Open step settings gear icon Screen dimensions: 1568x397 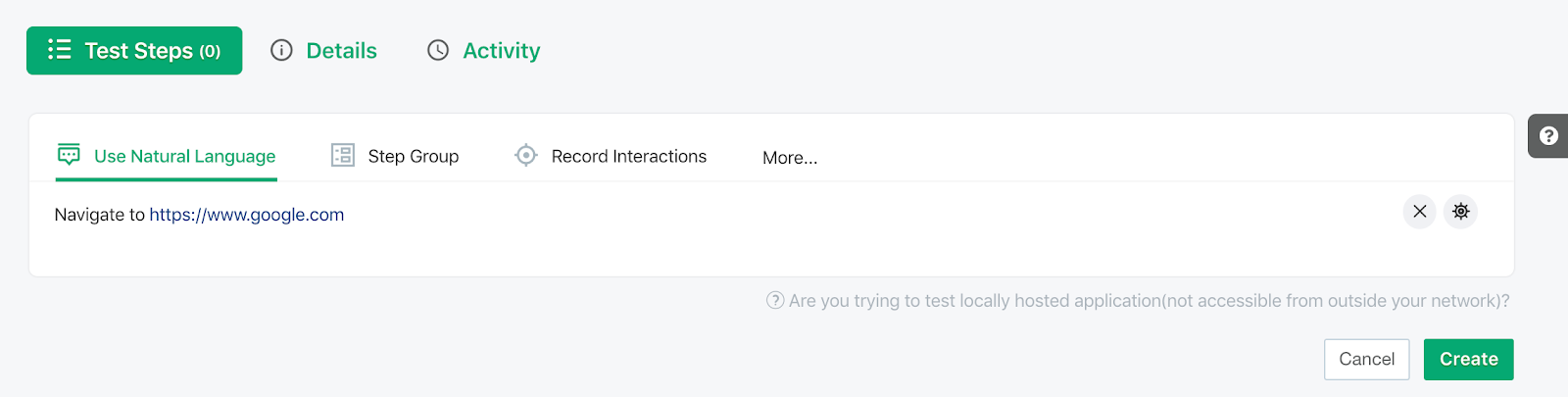[1461, 212]
